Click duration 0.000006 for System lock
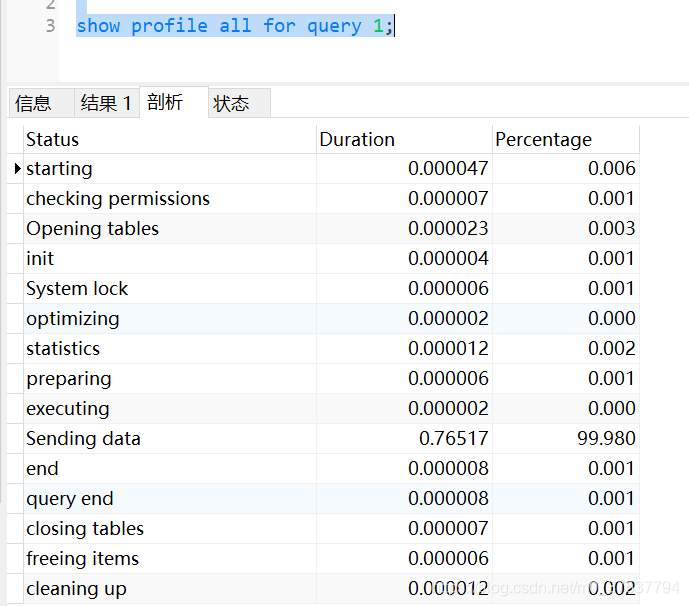 point(448,288)
